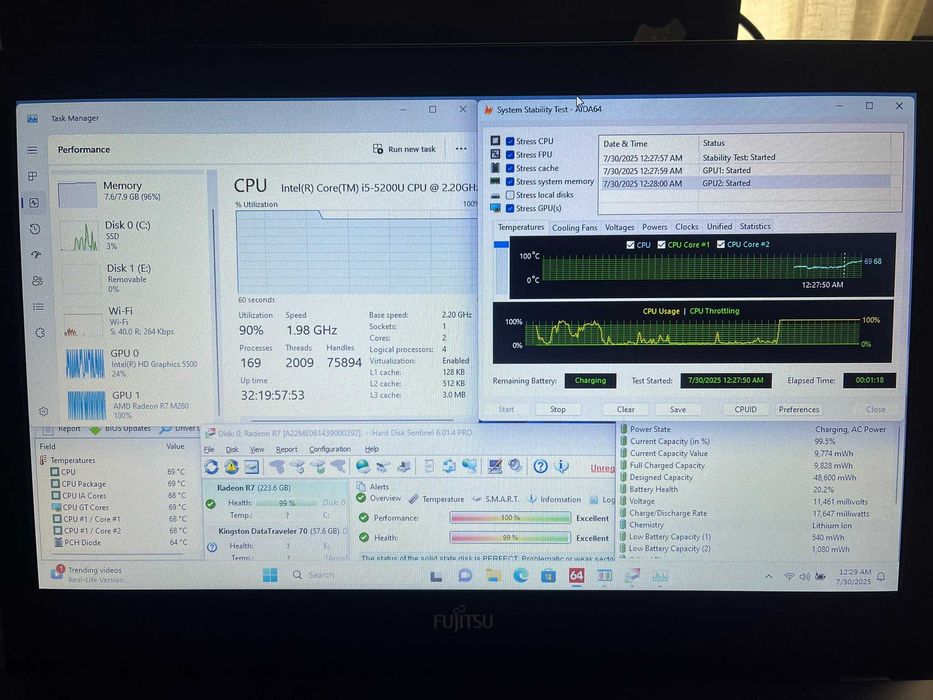Toggle CPU Core #2 graph checkbox
The image size is (933, 700).
(x=721, y=245)
